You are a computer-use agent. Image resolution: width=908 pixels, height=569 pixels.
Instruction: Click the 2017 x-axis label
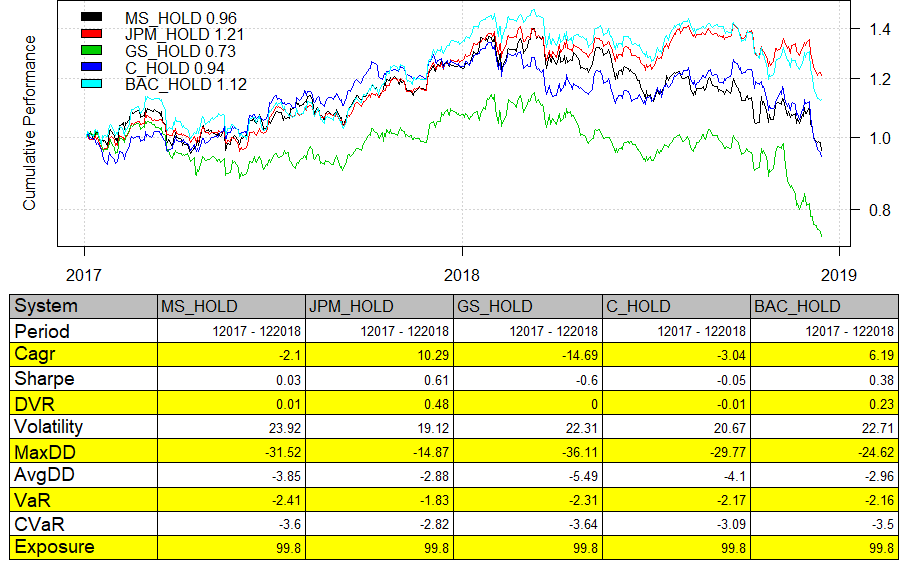tap(83, 275)
